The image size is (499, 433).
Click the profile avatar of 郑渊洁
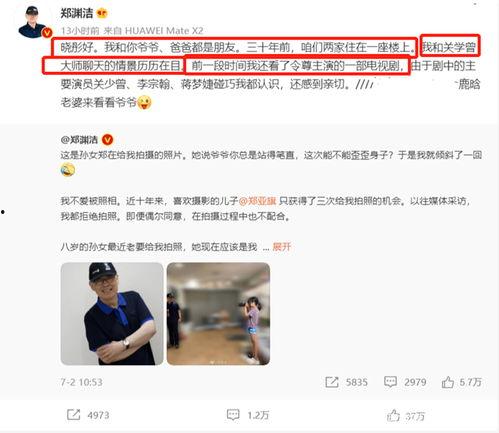pos(33,22)
